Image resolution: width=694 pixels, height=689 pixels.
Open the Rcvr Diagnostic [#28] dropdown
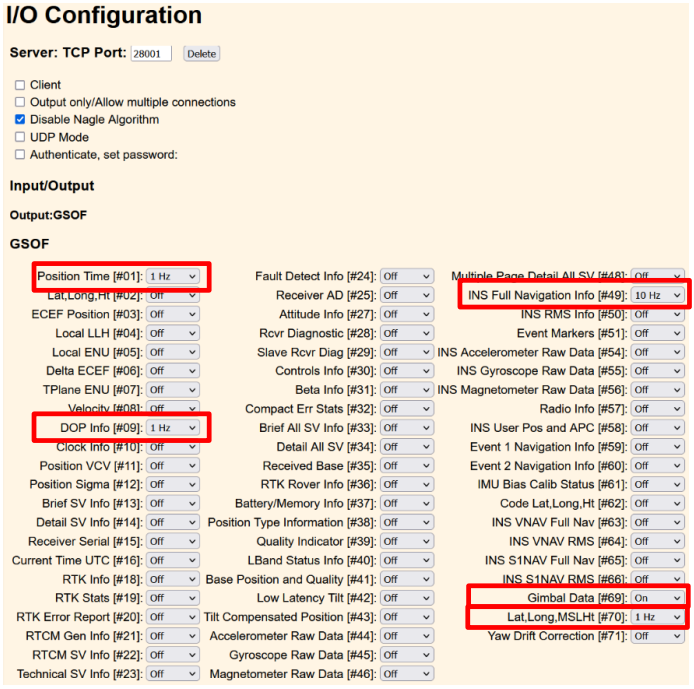tap(407, 333)
